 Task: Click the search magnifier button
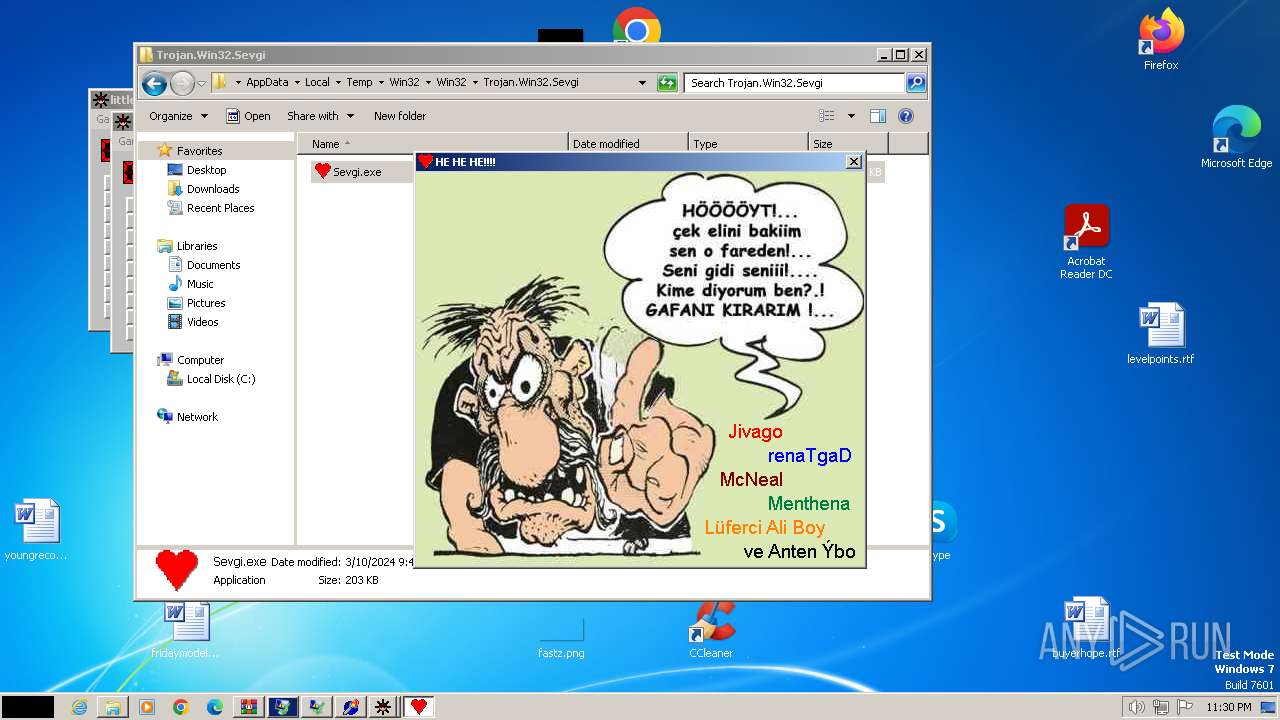click(x=916, y=83)
